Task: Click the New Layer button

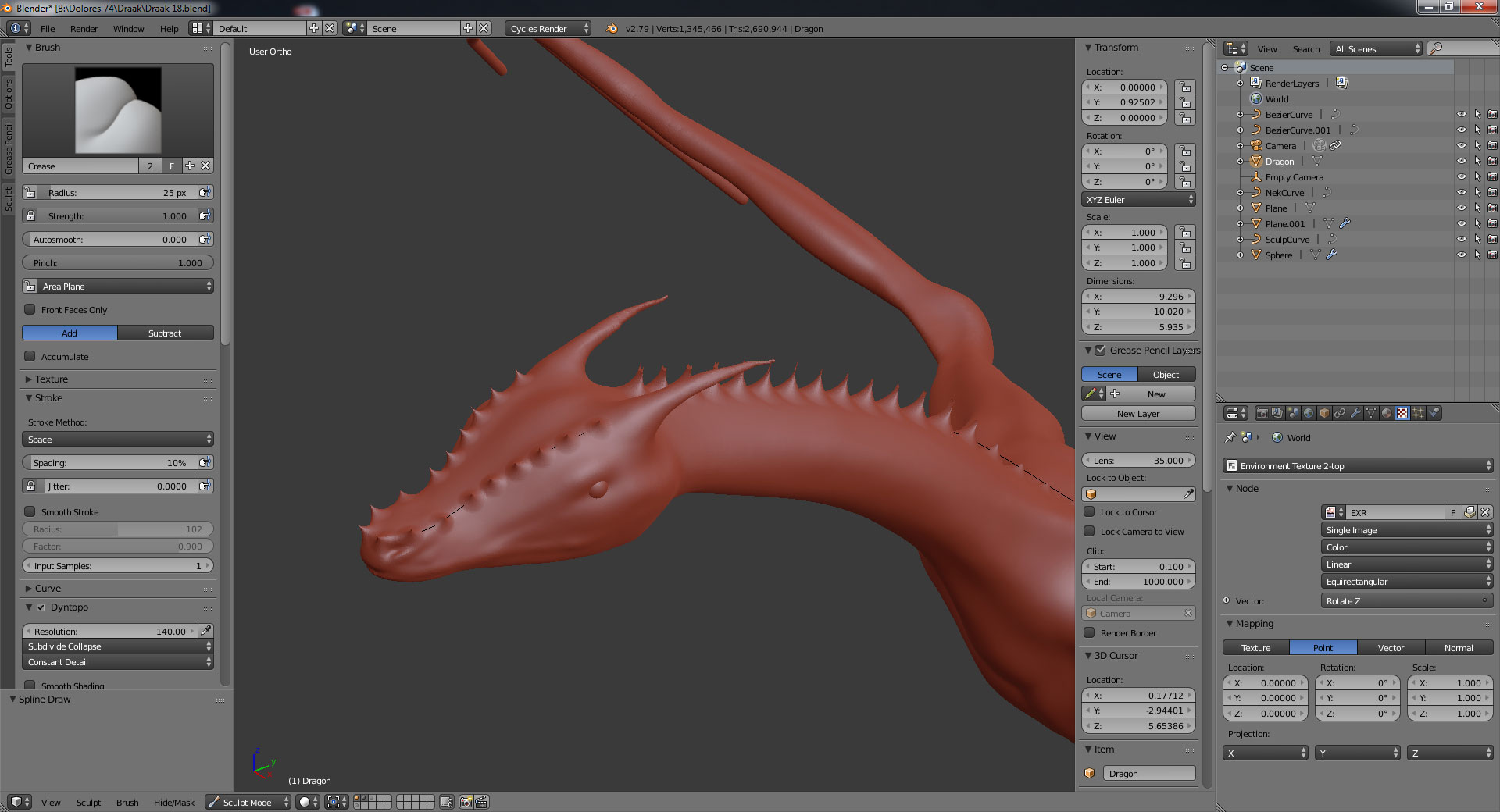Action: (1137, 414)
